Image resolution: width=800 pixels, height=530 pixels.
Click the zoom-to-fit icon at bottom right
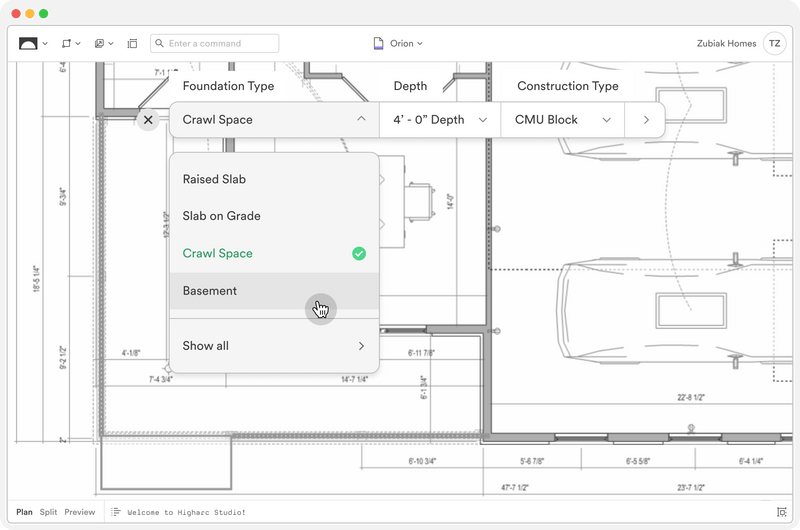pyautogui.click(x=781, y=512)
